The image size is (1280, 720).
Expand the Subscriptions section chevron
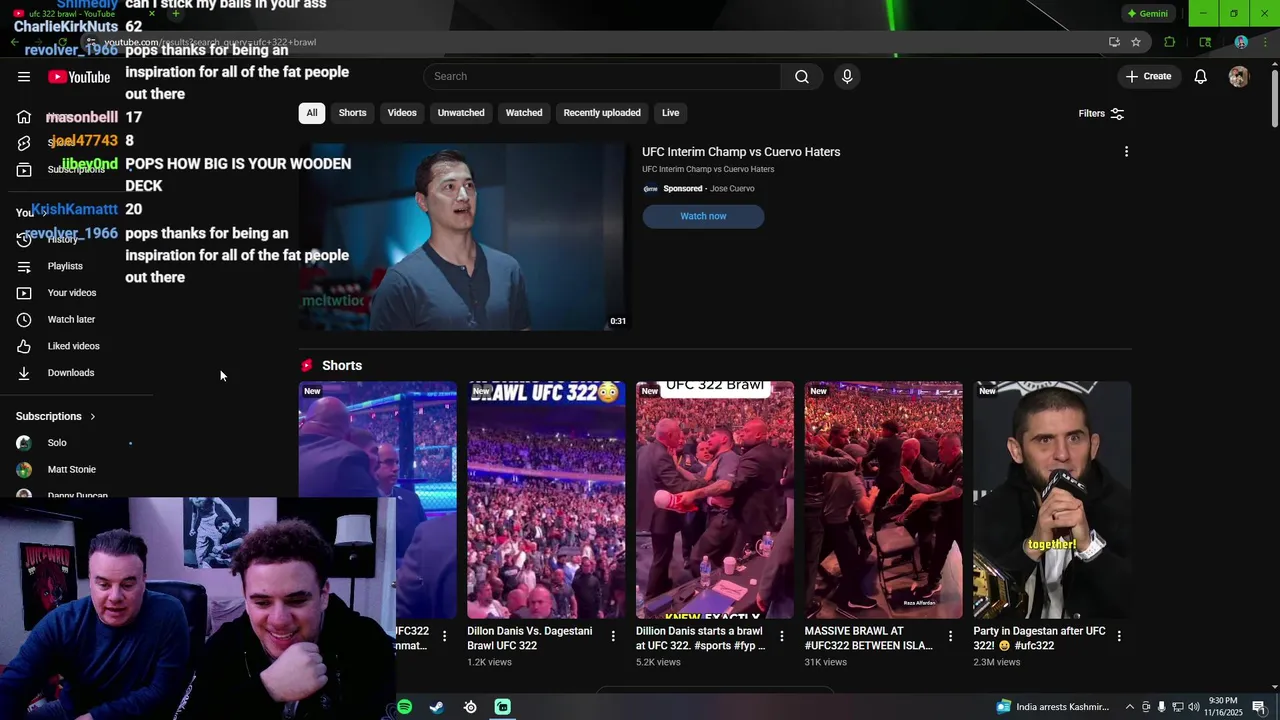pyautogui.click(x=92, y=417)
